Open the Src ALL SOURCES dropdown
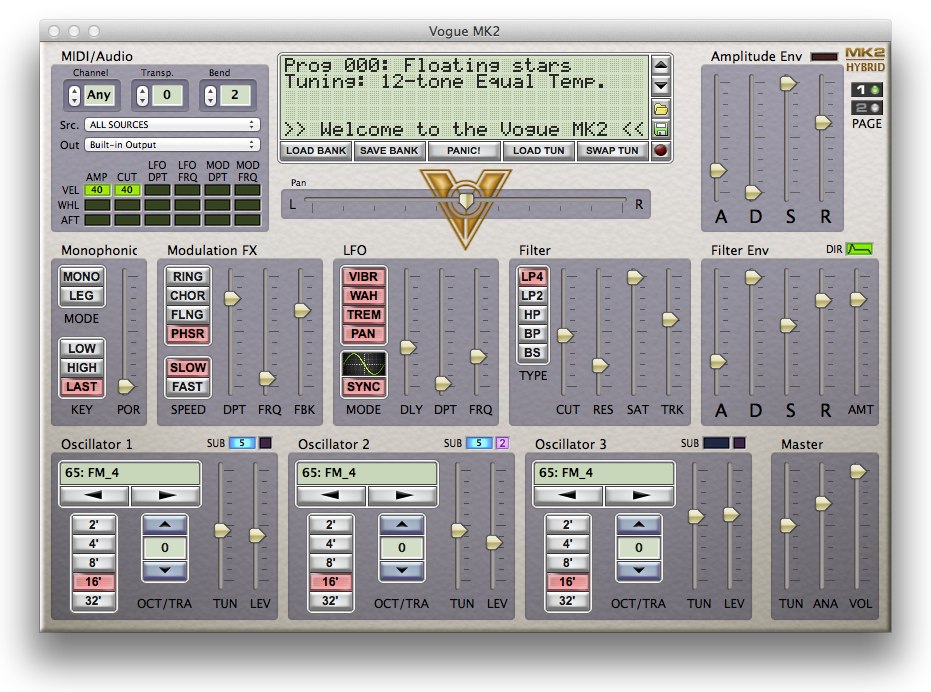The height and width of the screenshot is (692, 931). pyautogui.click(x=172, y=125)
